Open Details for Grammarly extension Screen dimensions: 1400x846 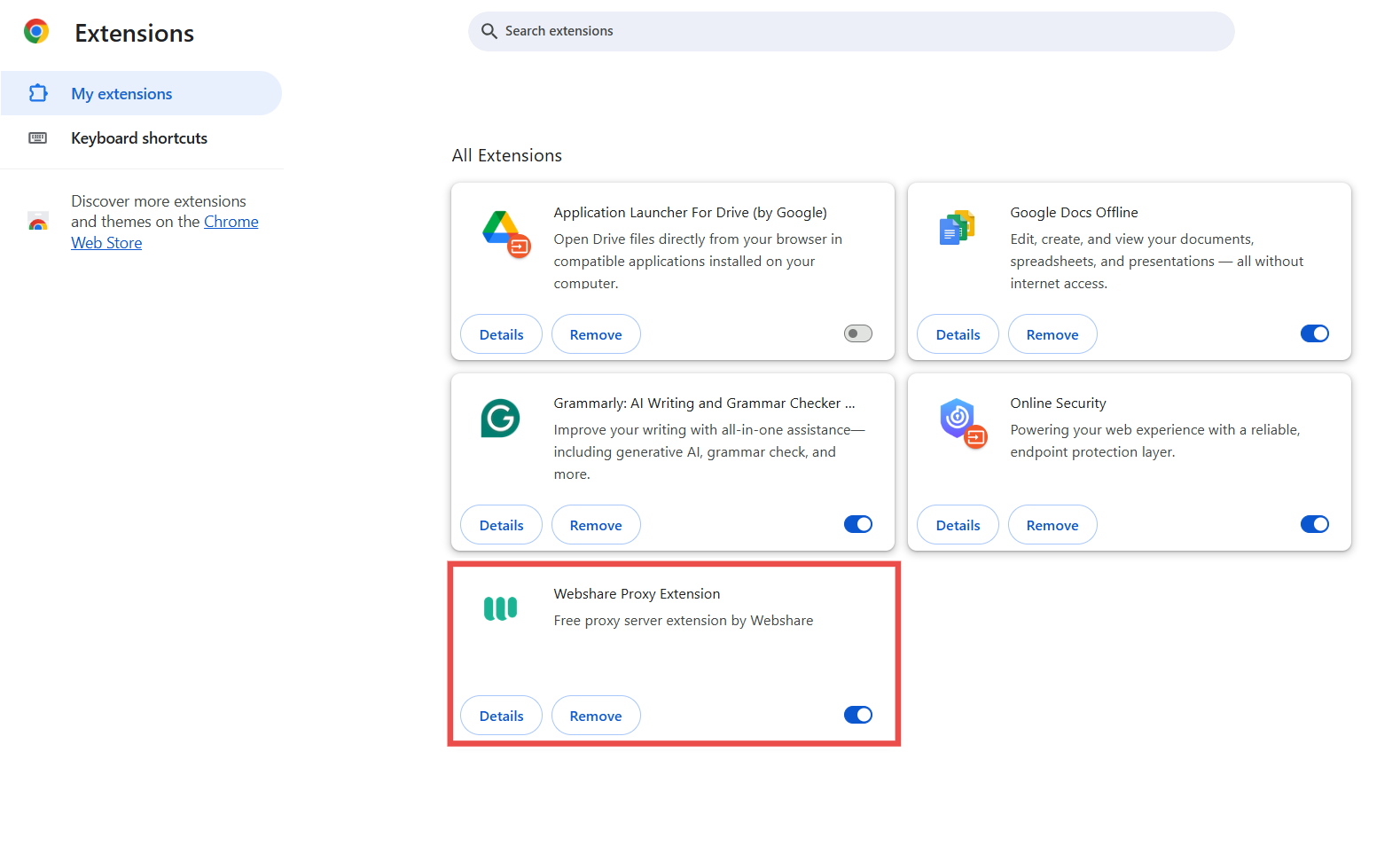click(501, 525)
